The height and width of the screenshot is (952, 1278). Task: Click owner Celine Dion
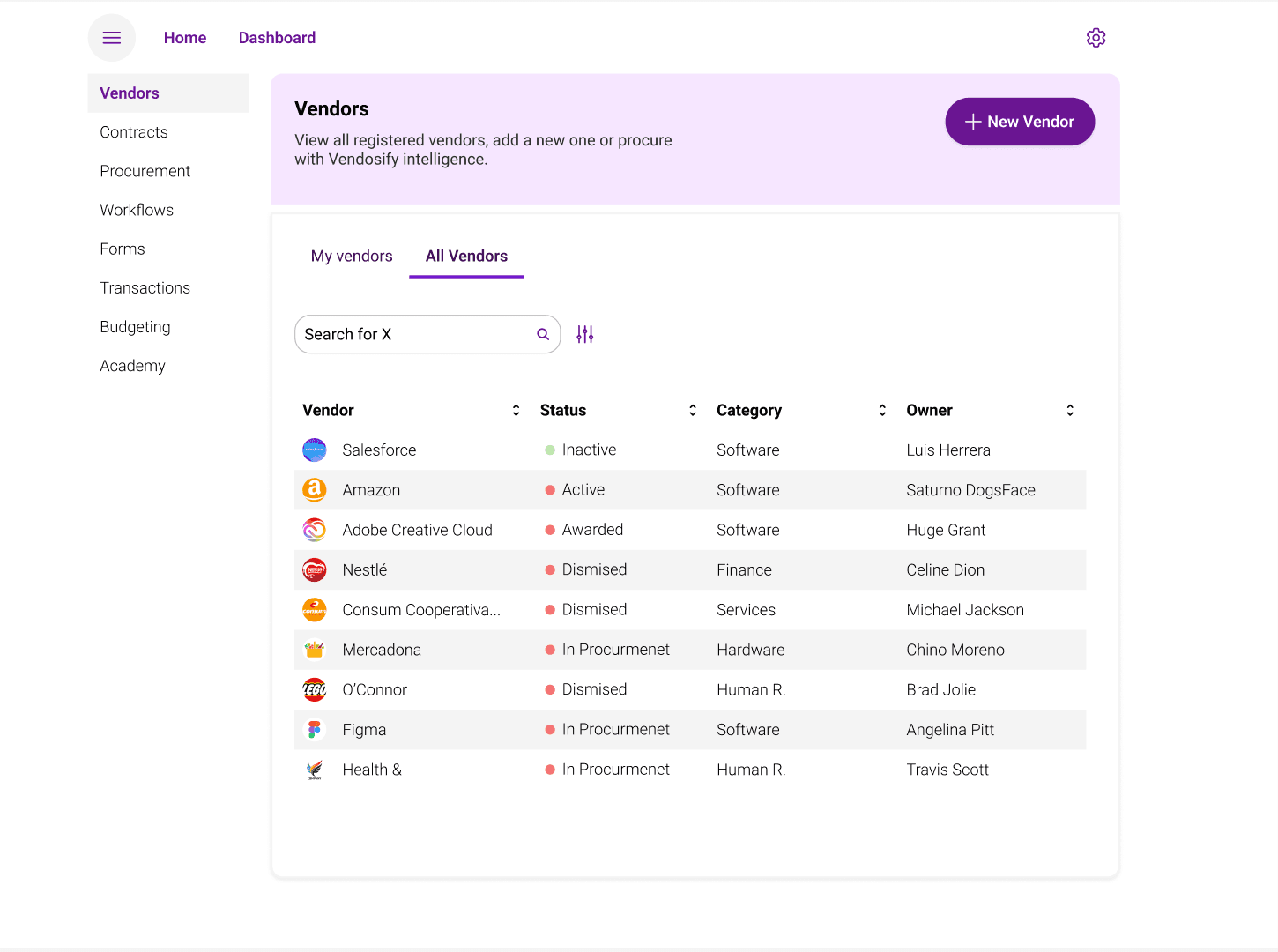pyautogui.click(x=945, y=570)
